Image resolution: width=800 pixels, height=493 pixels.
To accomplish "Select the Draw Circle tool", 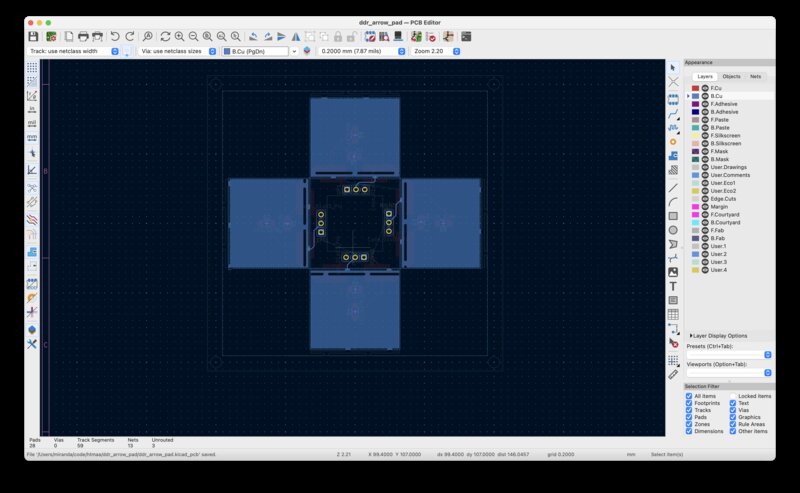I will [x=673, y=229].
